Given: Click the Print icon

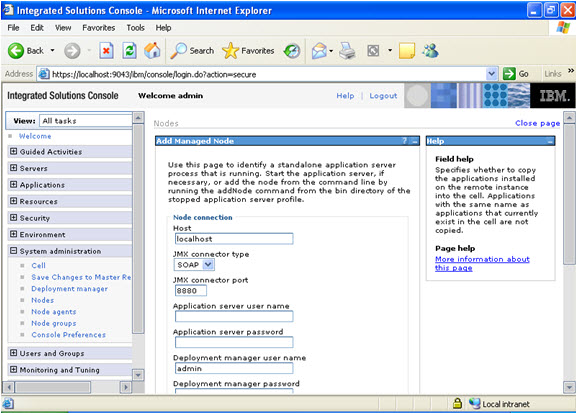Looking at the screenshot, I should [x=347, y=51].
